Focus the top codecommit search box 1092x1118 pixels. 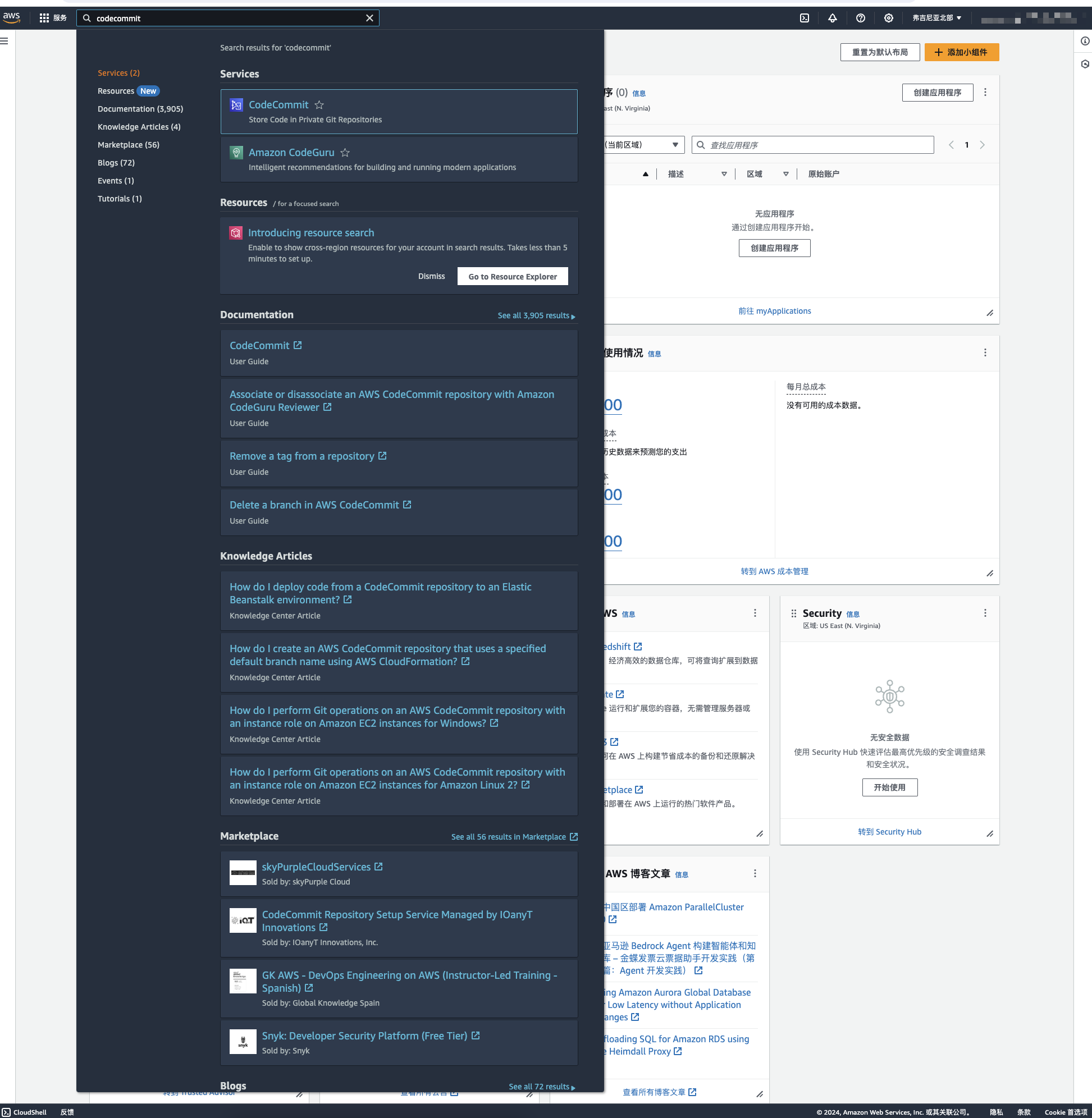click(227, 19)
